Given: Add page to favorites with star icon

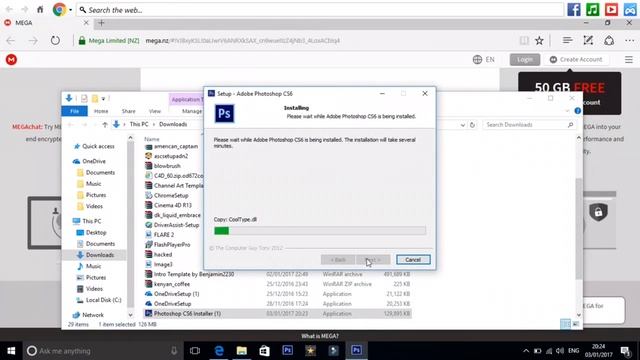Looking at the screenshot, I should pyautogui.click(x=539, y=40).
